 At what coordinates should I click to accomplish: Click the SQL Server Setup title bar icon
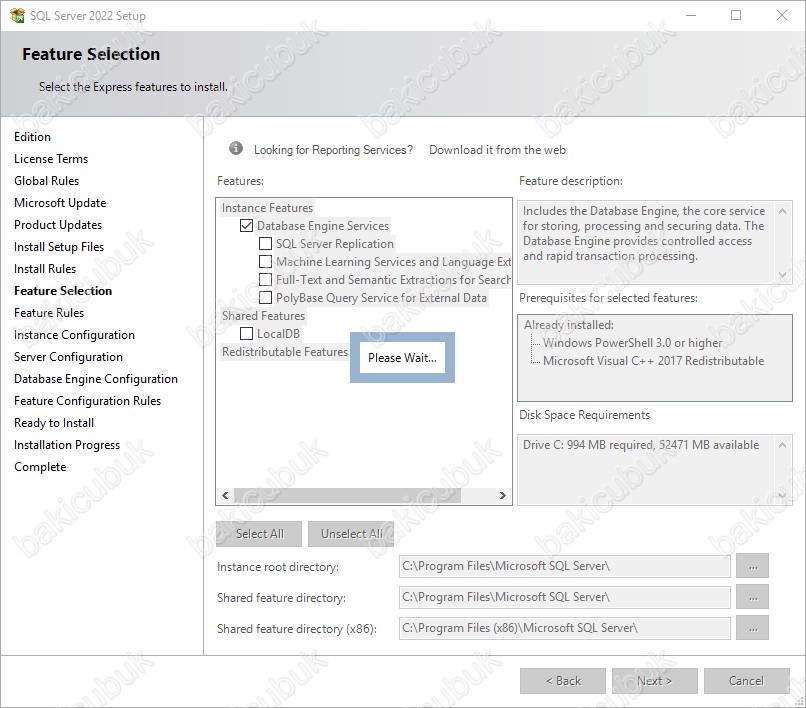click(17, 15)
